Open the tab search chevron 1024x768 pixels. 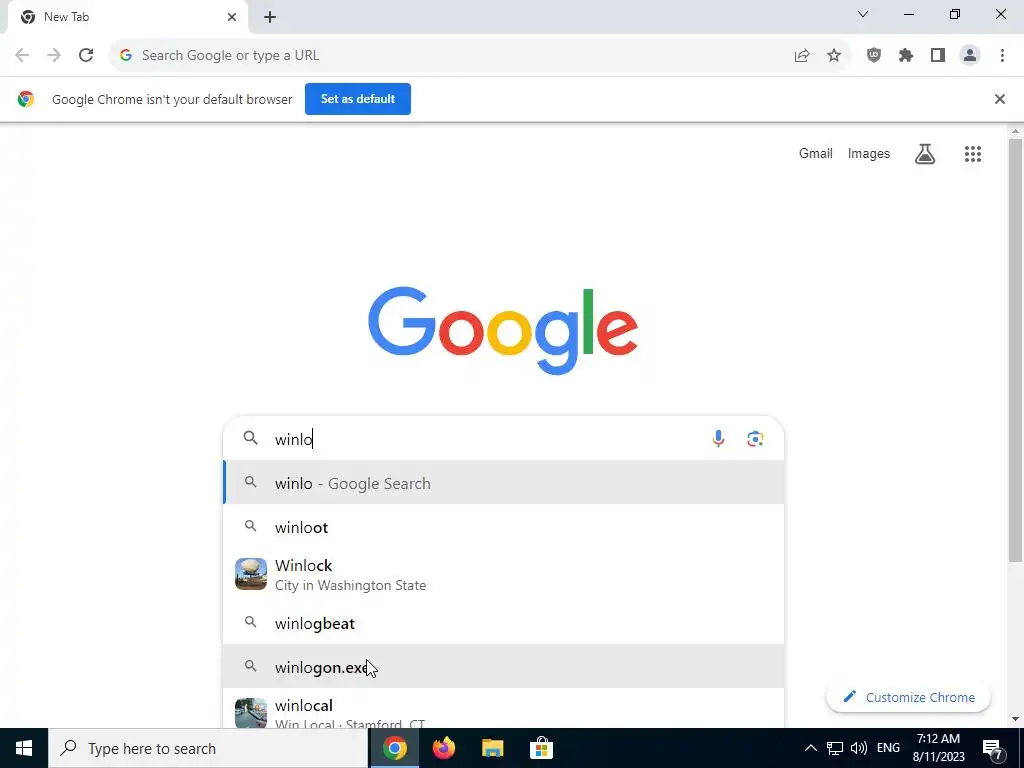pos(863,14)
